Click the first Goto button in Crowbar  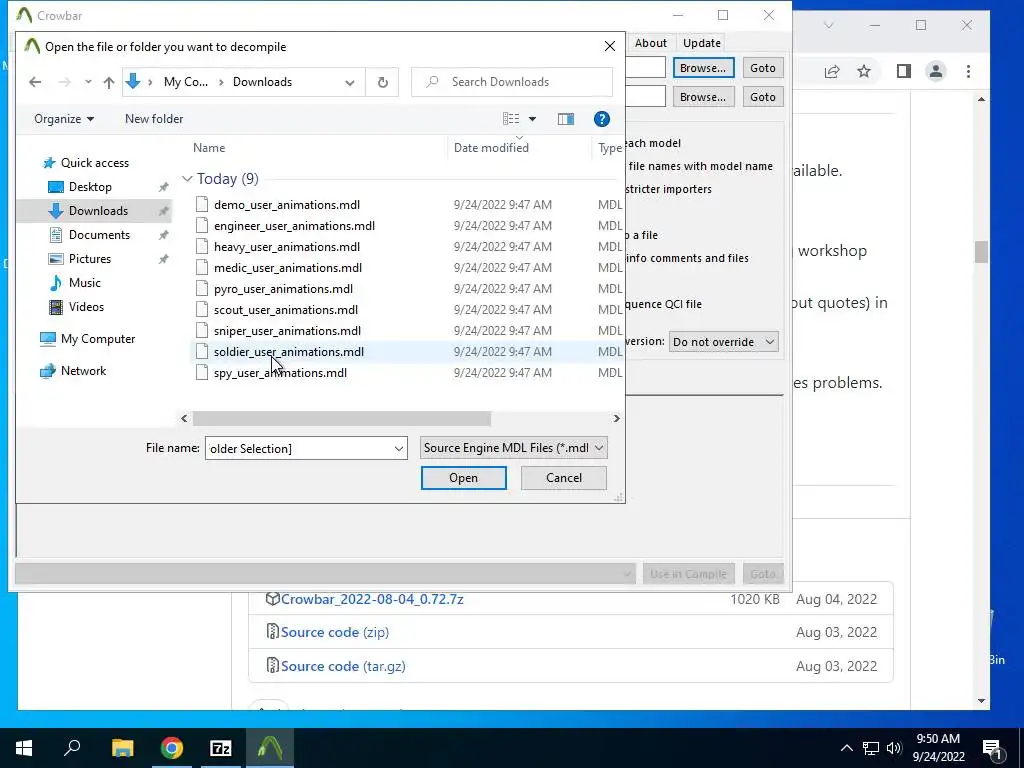point(763,68)
